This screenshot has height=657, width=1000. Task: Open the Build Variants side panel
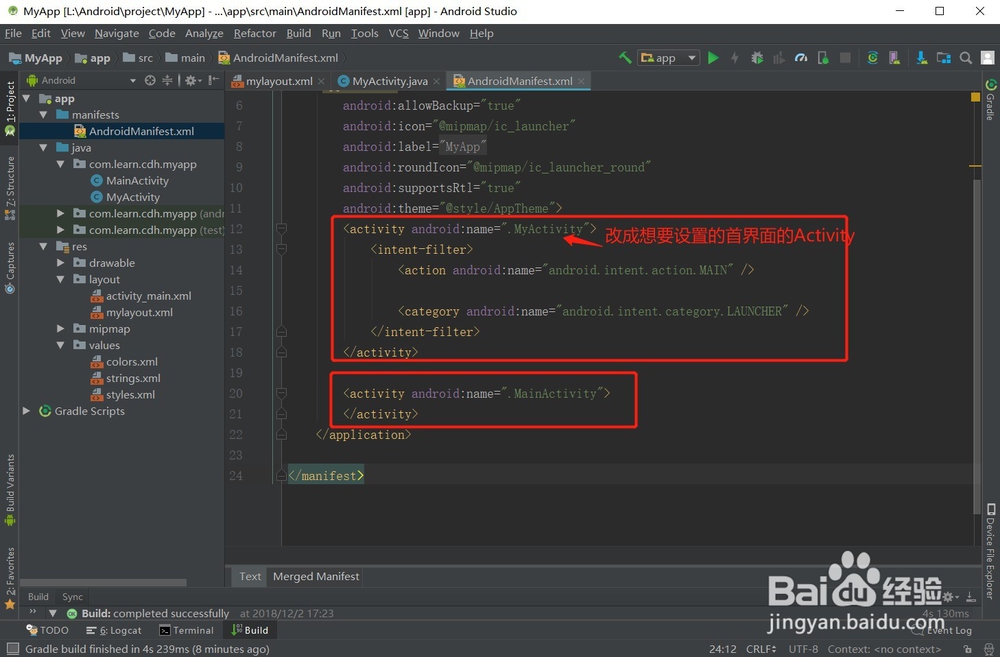click(10, 490)
